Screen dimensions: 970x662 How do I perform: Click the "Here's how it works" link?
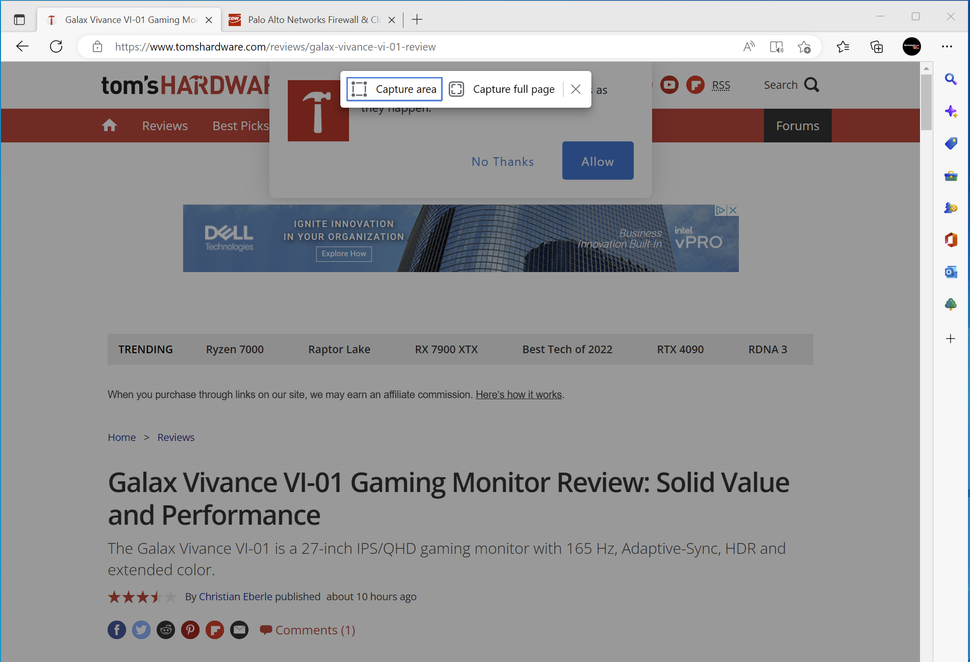518,394
